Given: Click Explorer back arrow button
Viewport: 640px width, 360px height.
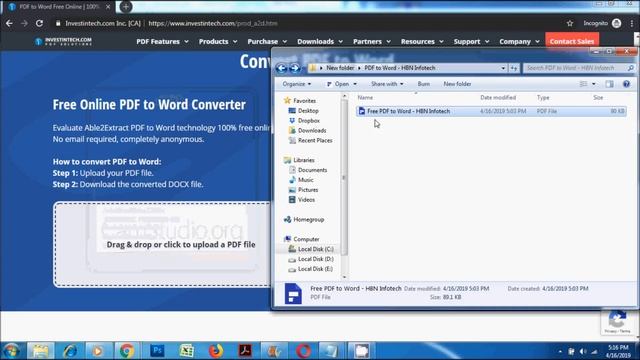Looking at the screenshot, I should point(281,68).
